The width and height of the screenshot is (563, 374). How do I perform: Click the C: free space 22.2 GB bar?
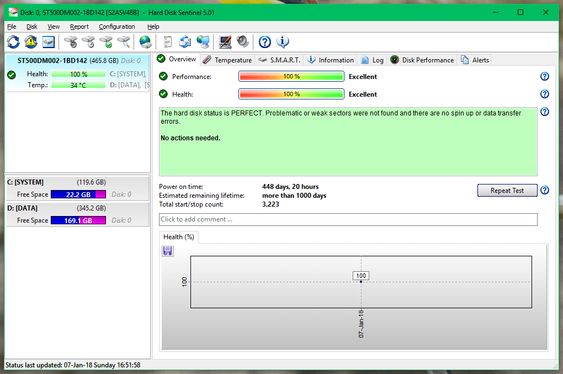pos(78,195)
